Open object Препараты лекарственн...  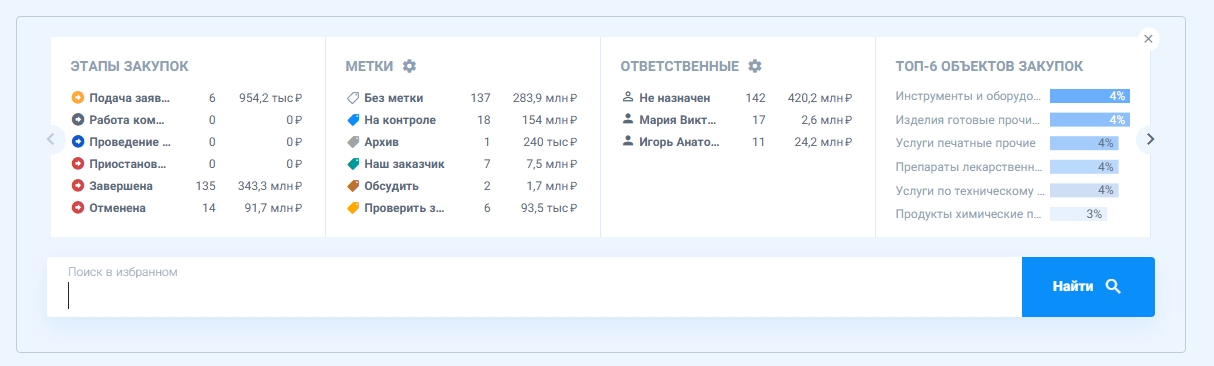click(x=968, y=167)
